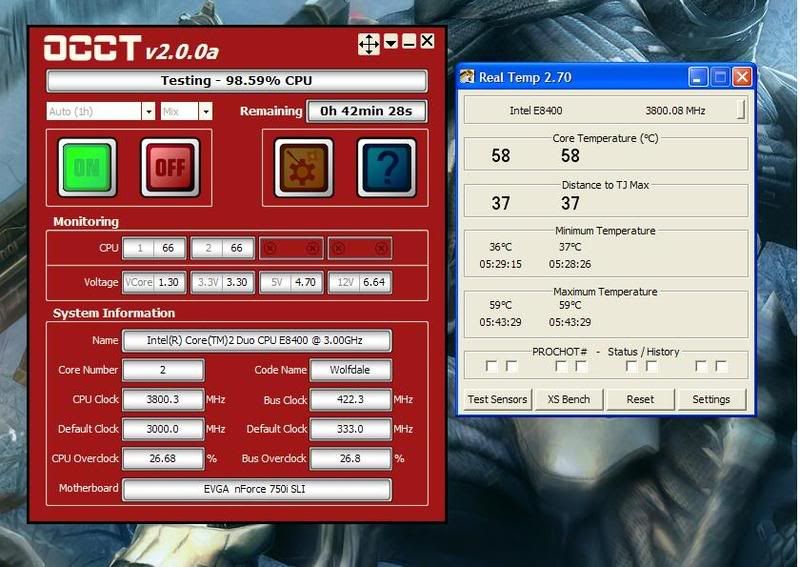Click the CPU Overclock 26.68 field
The image size is (800, 567).
point(163,458)
